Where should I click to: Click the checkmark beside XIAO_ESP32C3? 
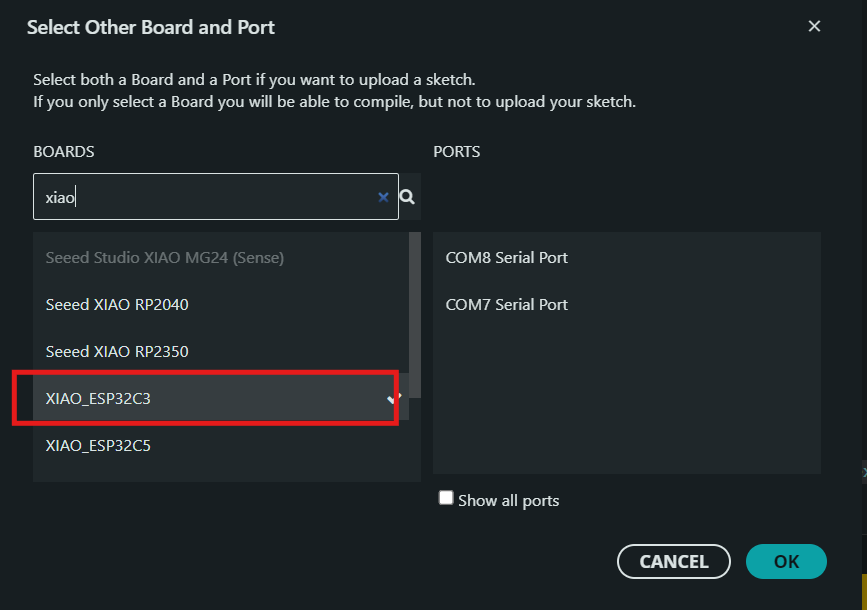point(393,398)
